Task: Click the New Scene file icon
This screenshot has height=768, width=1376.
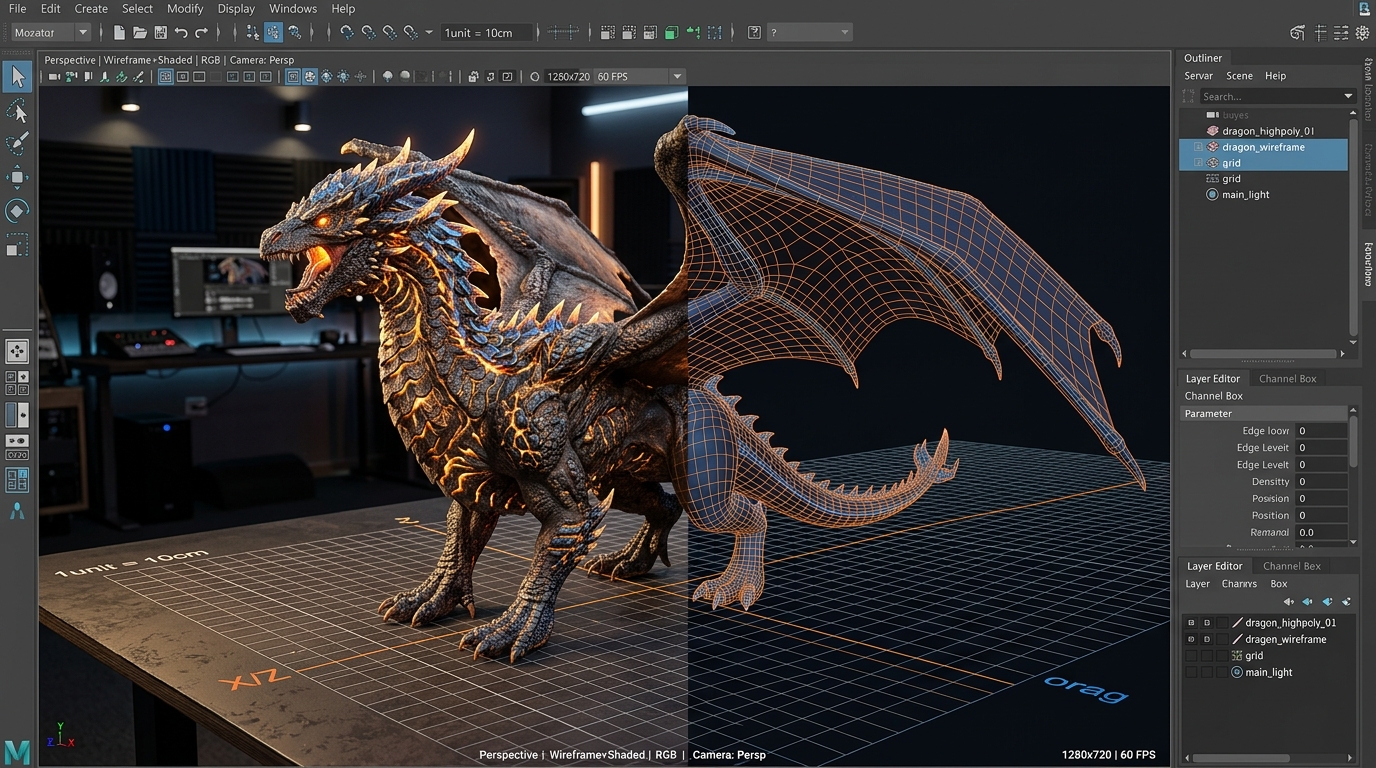Action: click(x=120, y=33)
